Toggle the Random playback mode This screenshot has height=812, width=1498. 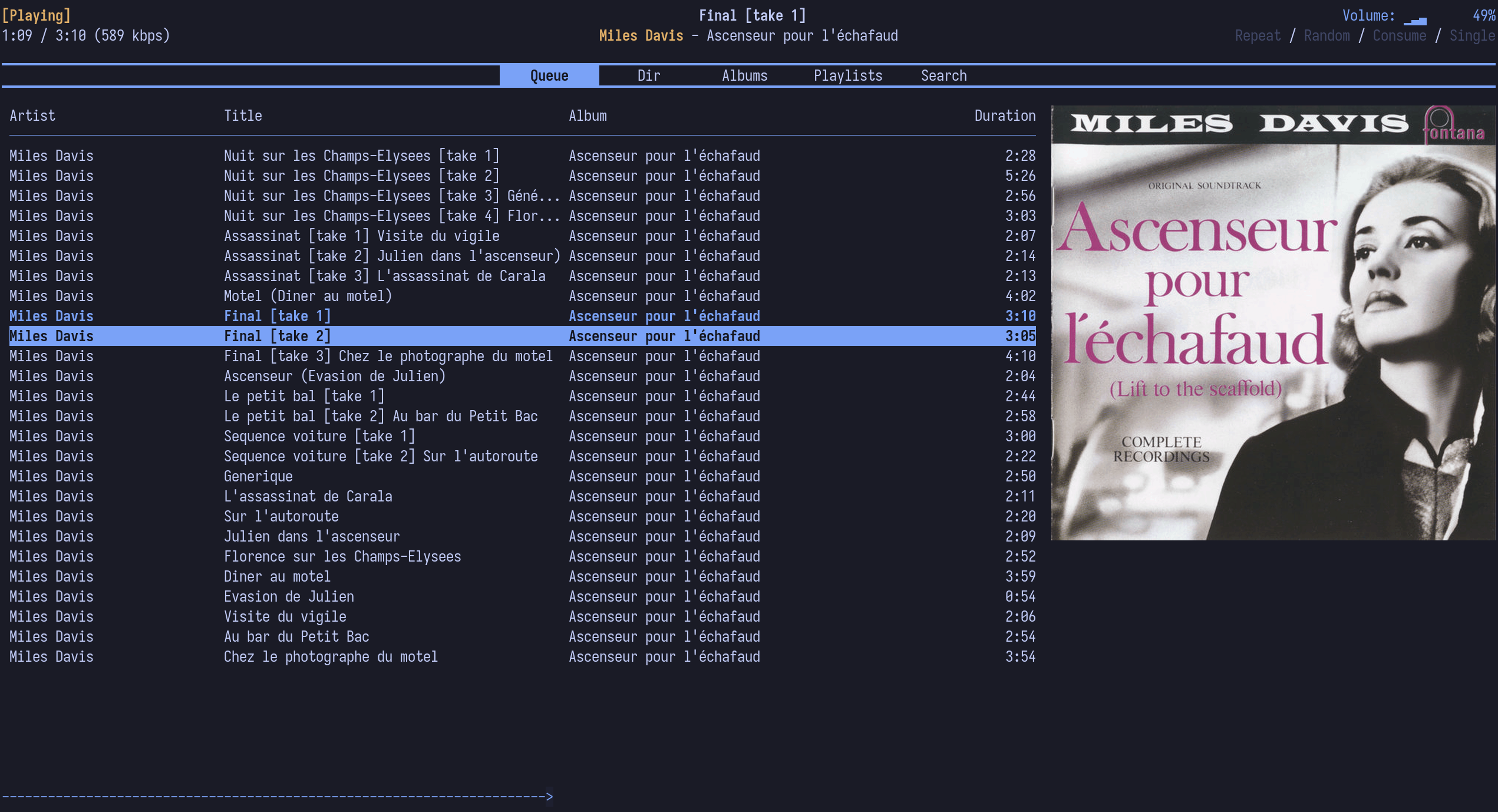pos(1327,36)
